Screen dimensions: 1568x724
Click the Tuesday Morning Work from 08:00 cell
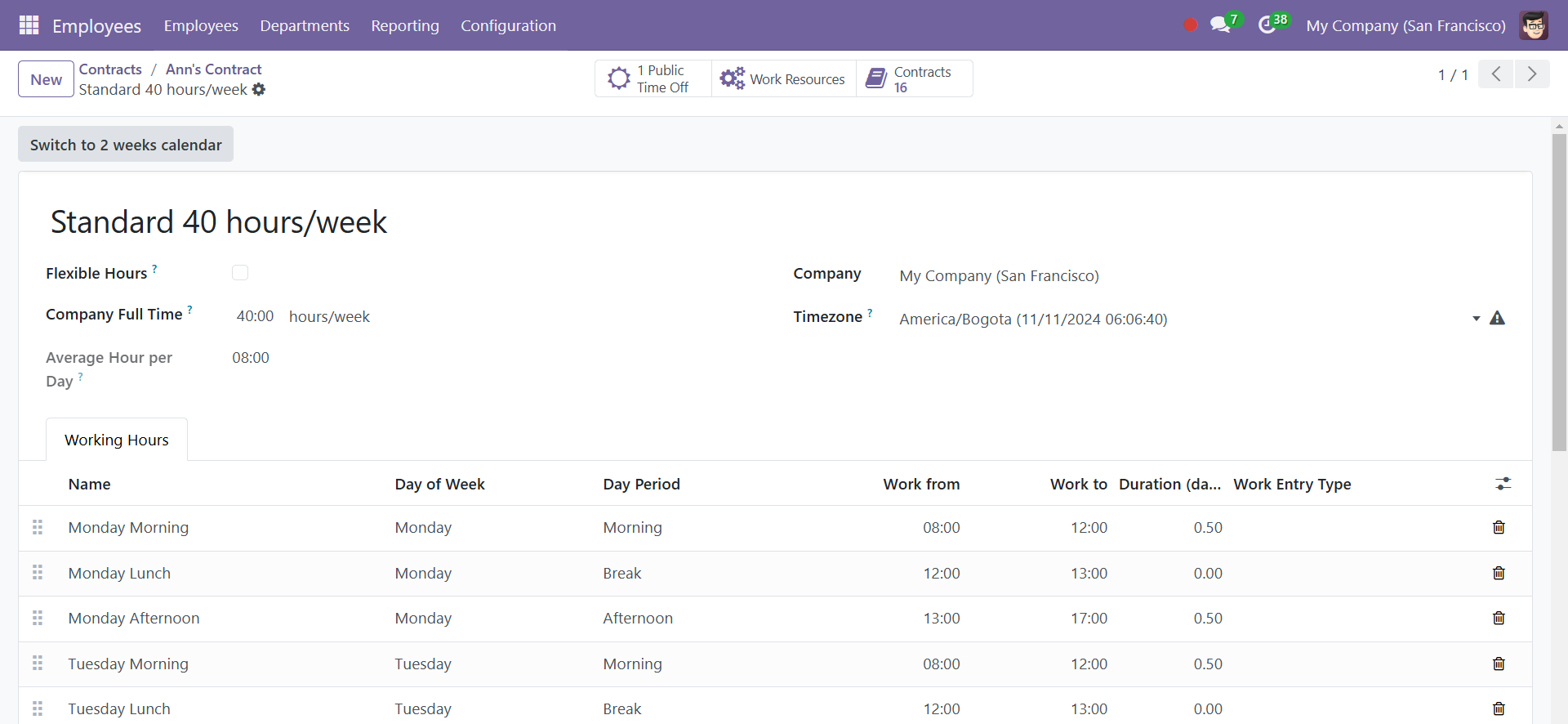coord(942,664)
